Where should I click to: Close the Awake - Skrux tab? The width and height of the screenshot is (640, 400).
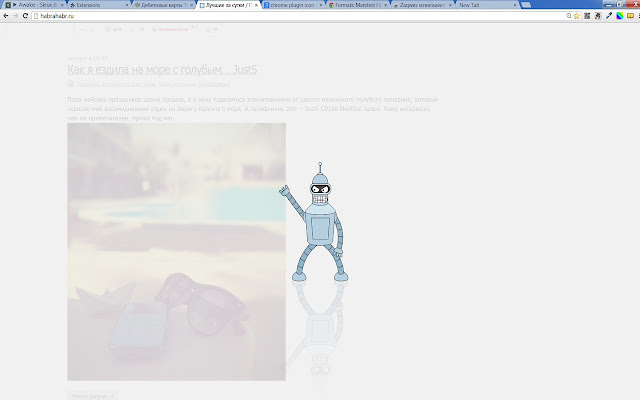click(x=62, y=5)
